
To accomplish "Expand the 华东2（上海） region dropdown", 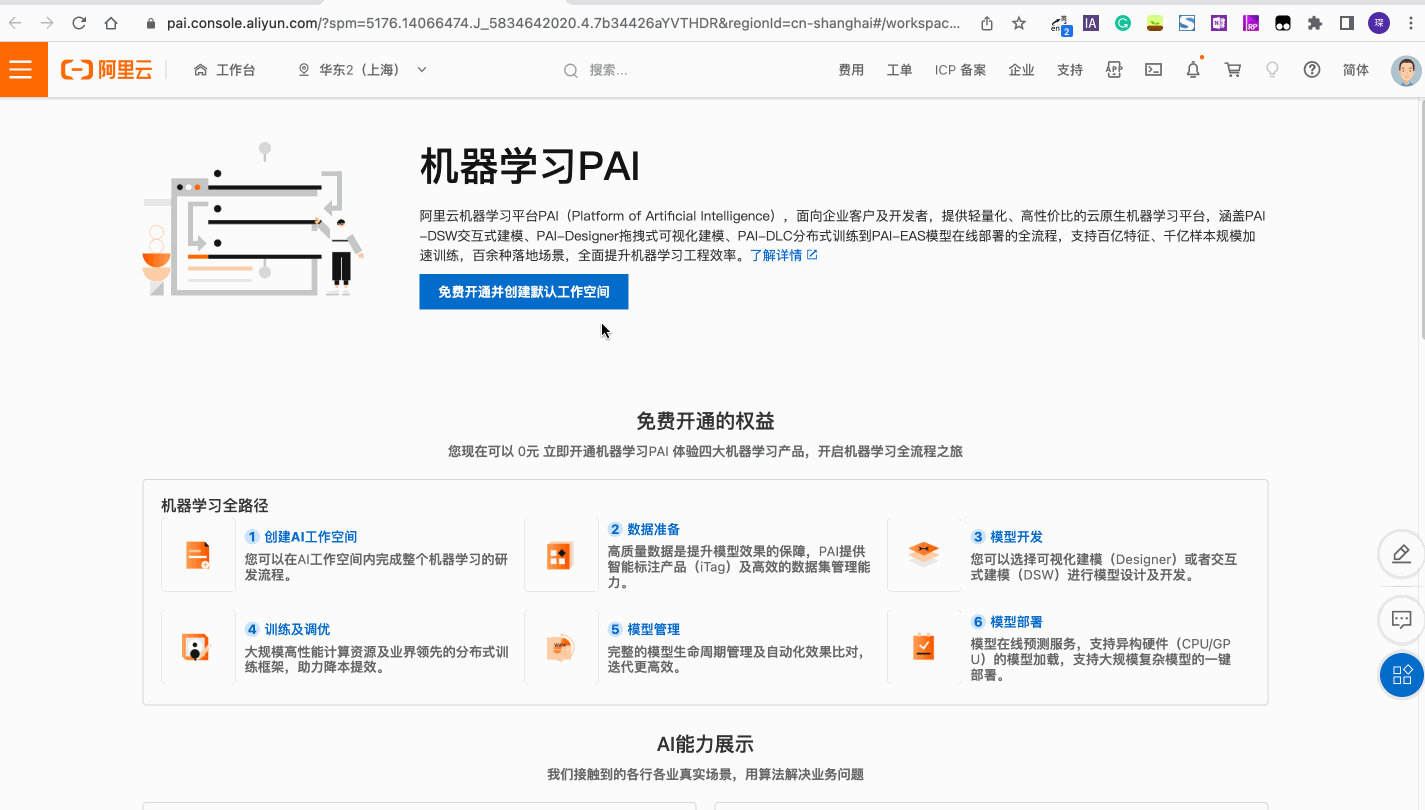I will [x=363, y=70].
